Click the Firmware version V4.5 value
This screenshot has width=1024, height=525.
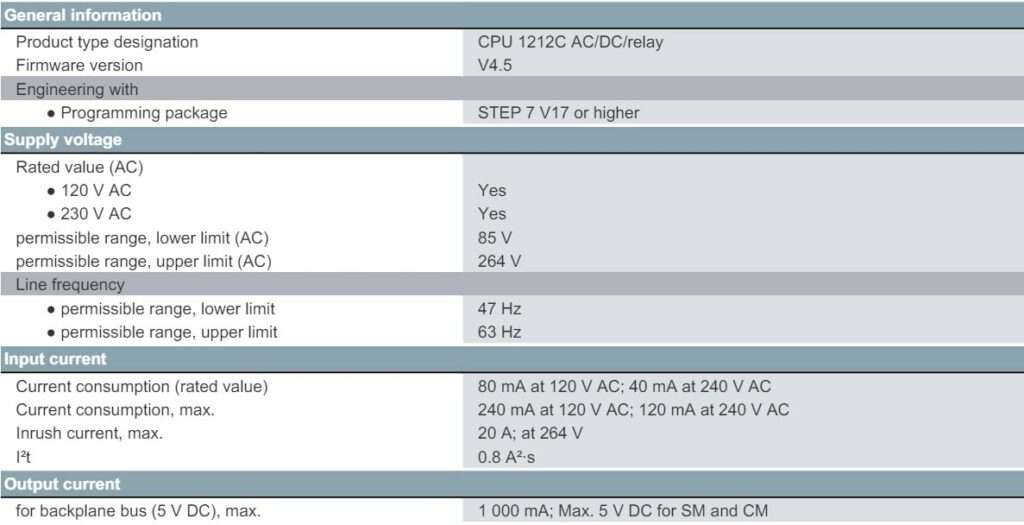pyautogui.click(x=494, y=65)
